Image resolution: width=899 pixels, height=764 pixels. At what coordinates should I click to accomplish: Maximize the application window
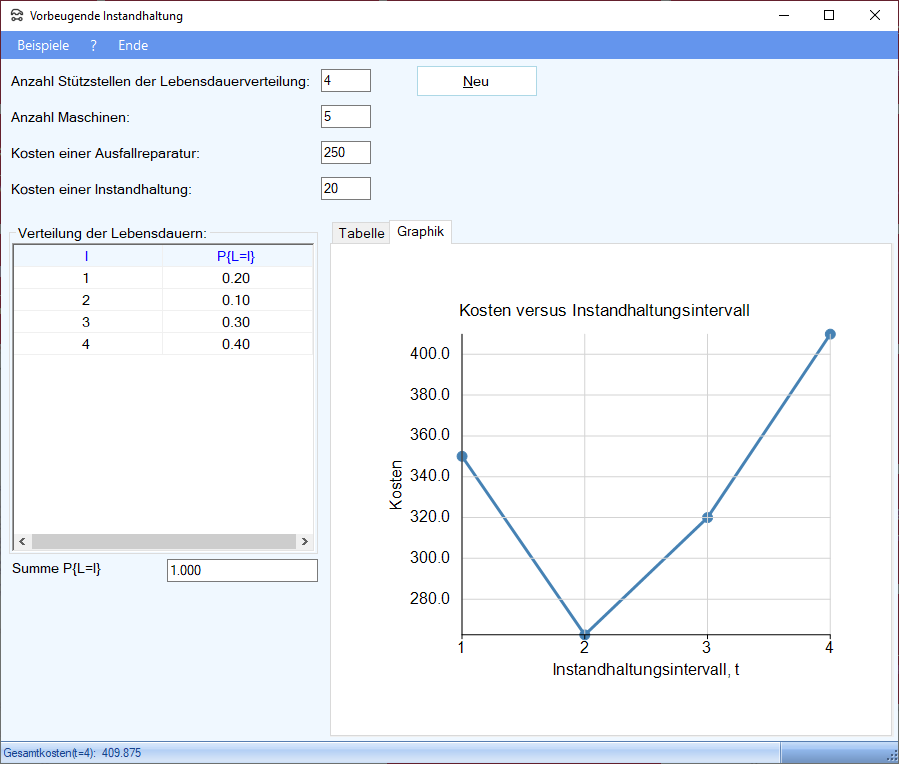pos(828,15)
